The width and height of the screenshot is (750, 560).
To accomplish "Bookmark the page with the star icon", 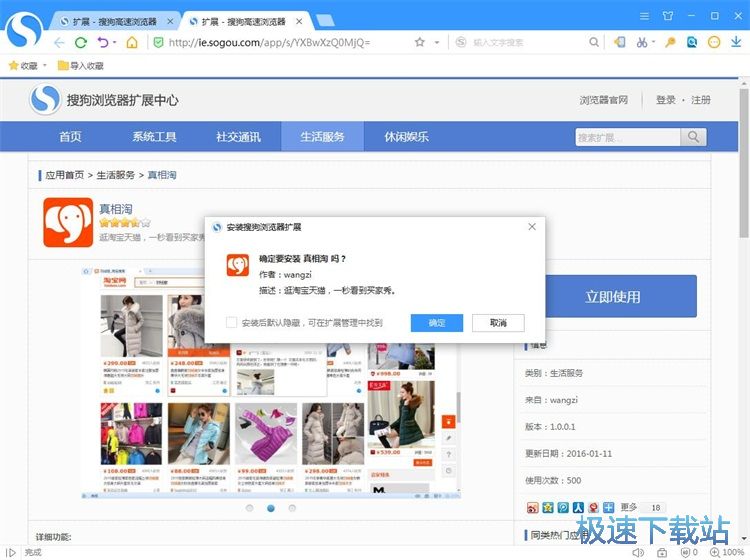I will [419, 42].
